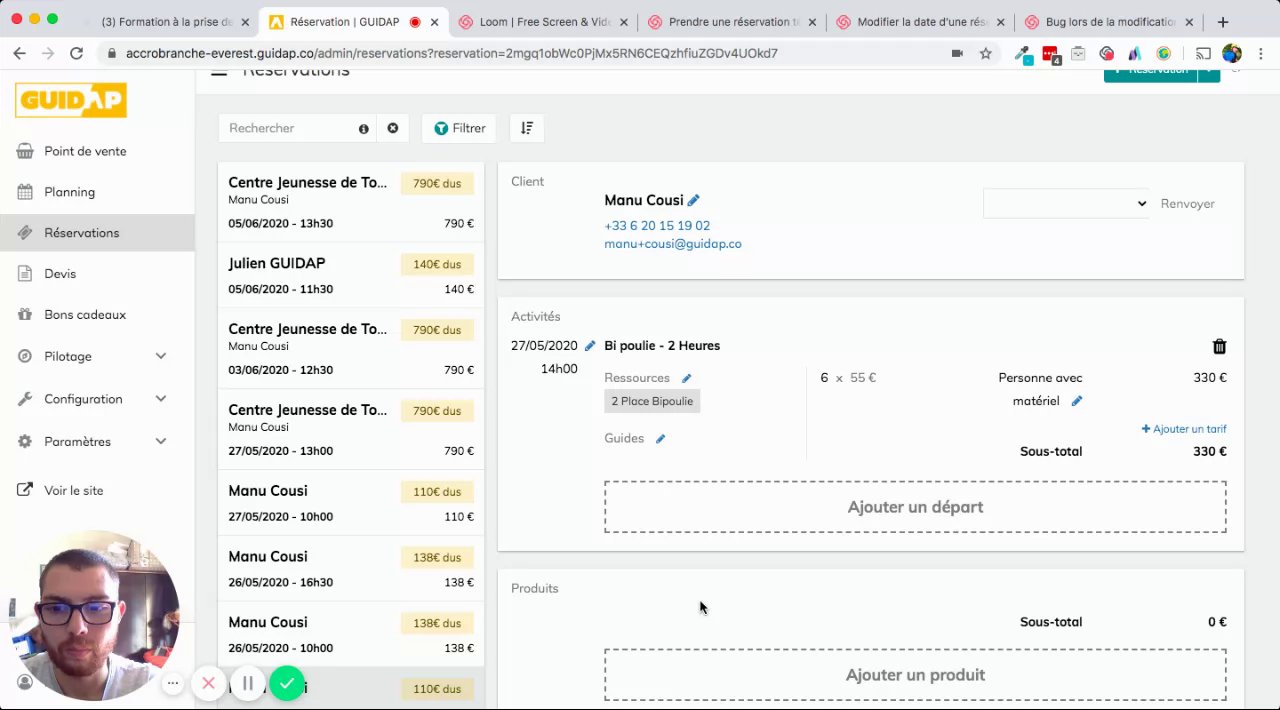Delete the Bi poulie activity trash icon
Screen dimensions: 1280x710
coord(1219,347)
